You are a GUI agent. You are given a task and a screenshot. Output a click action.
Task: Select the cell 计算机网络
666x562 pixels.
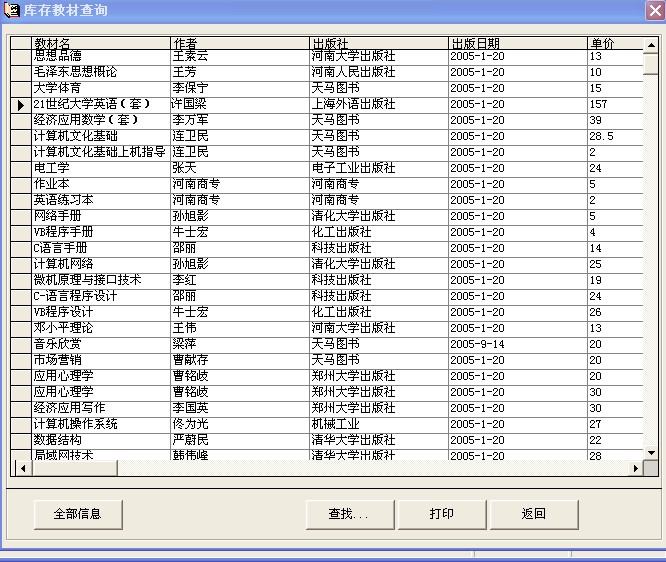(101, 265)
